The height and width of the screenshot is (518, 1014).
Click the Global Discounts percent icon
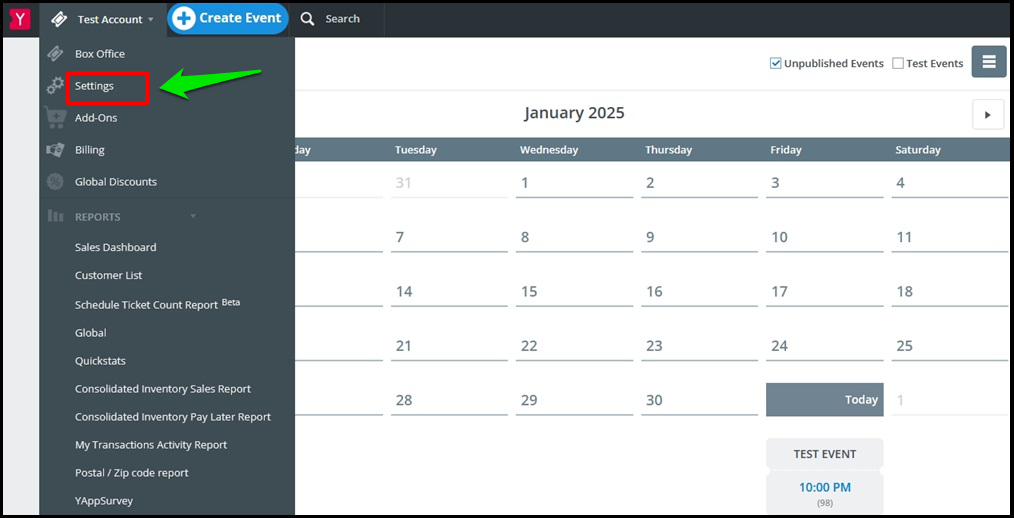[x=56, y=182]
